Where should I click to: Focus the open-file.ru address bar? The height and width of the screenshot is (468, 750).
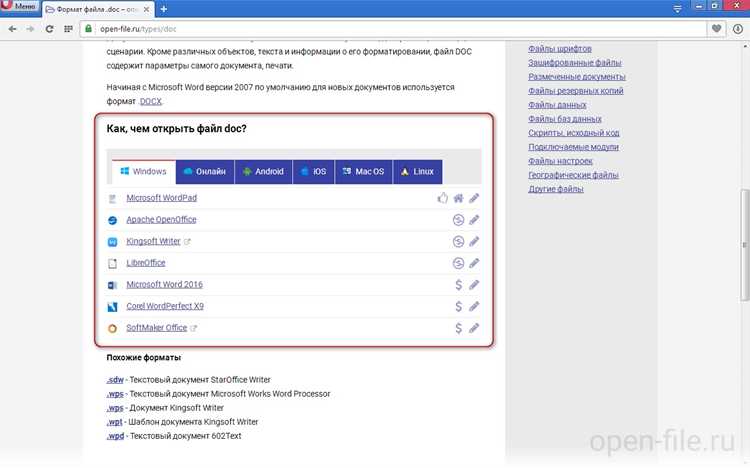[x=392, y=29]
